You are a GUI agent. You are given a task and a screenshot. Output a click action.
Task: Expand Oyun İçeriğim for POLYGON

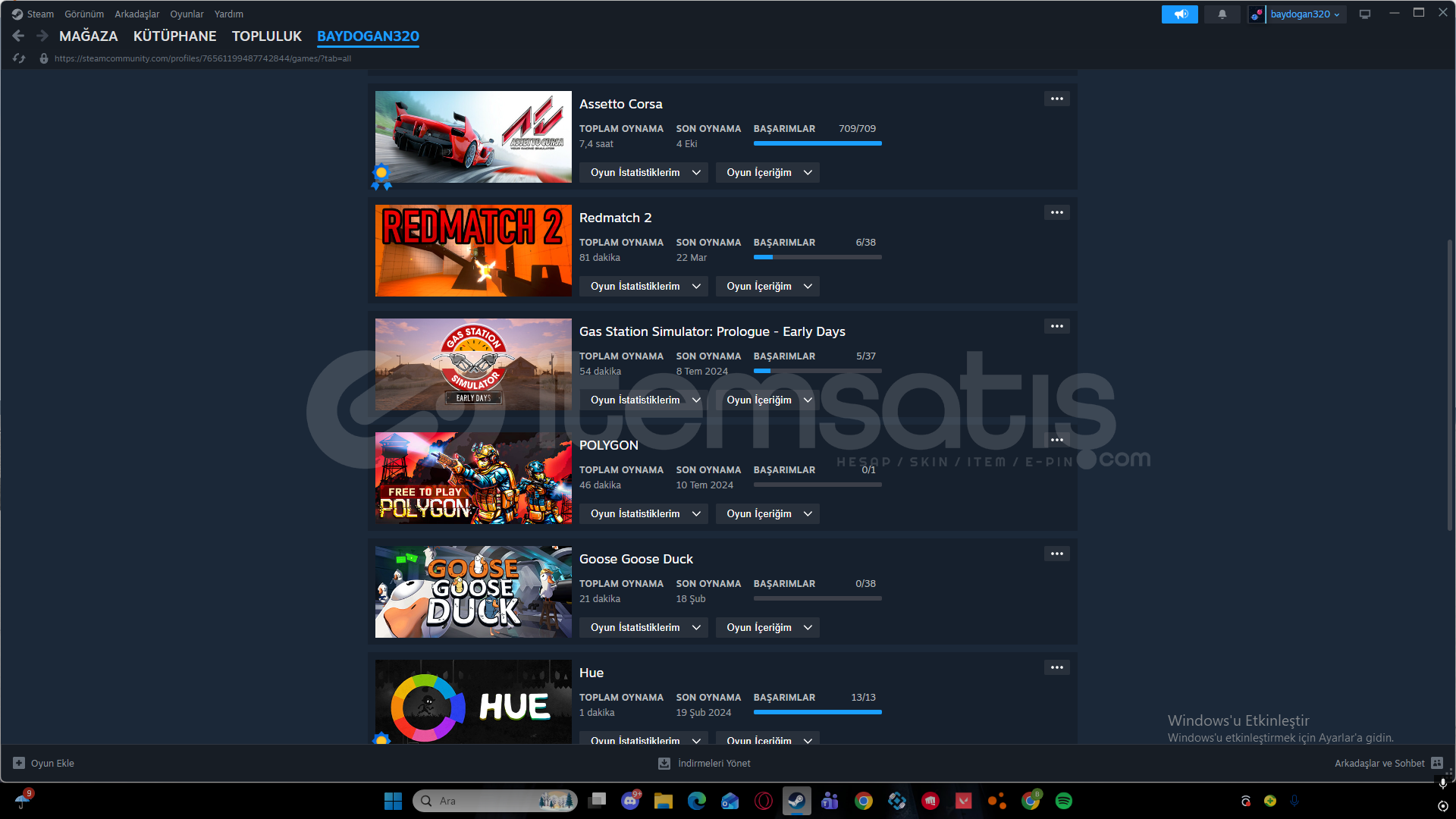click(x=767, y=514)
